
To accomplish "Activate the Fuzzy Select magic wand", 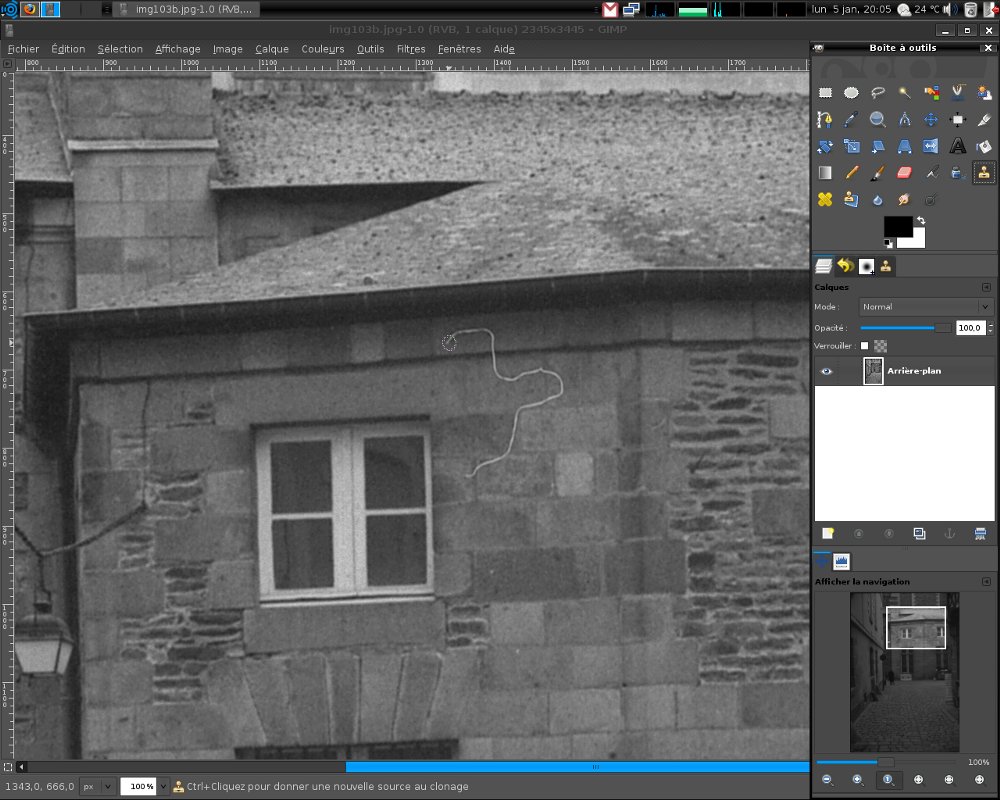I will click(x=904, y=93).
